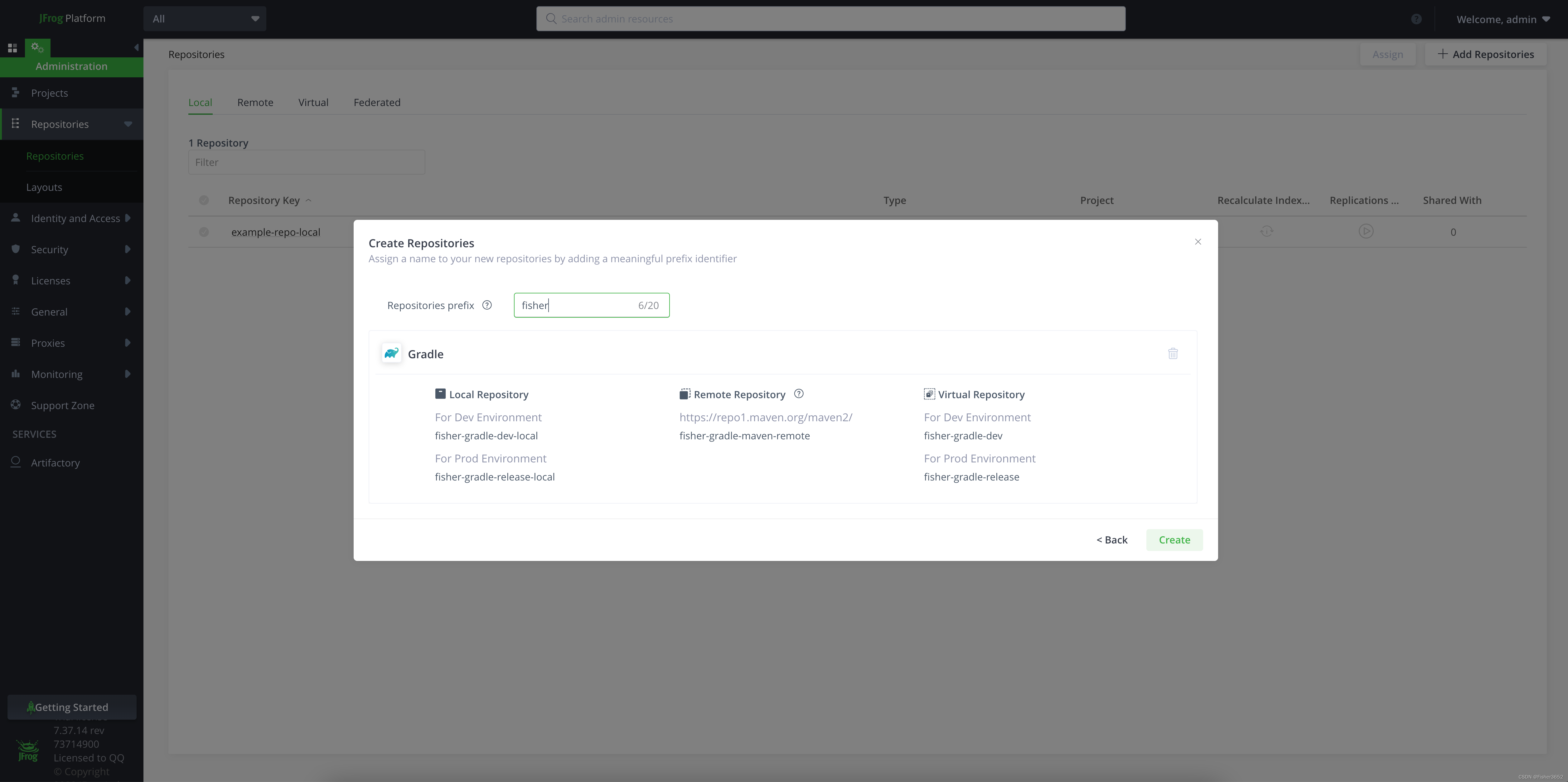Image resolution: width=1568 pixels, height=782 pixels.
Task: Open the All projects dropdown
Action: tap(205, 19)
